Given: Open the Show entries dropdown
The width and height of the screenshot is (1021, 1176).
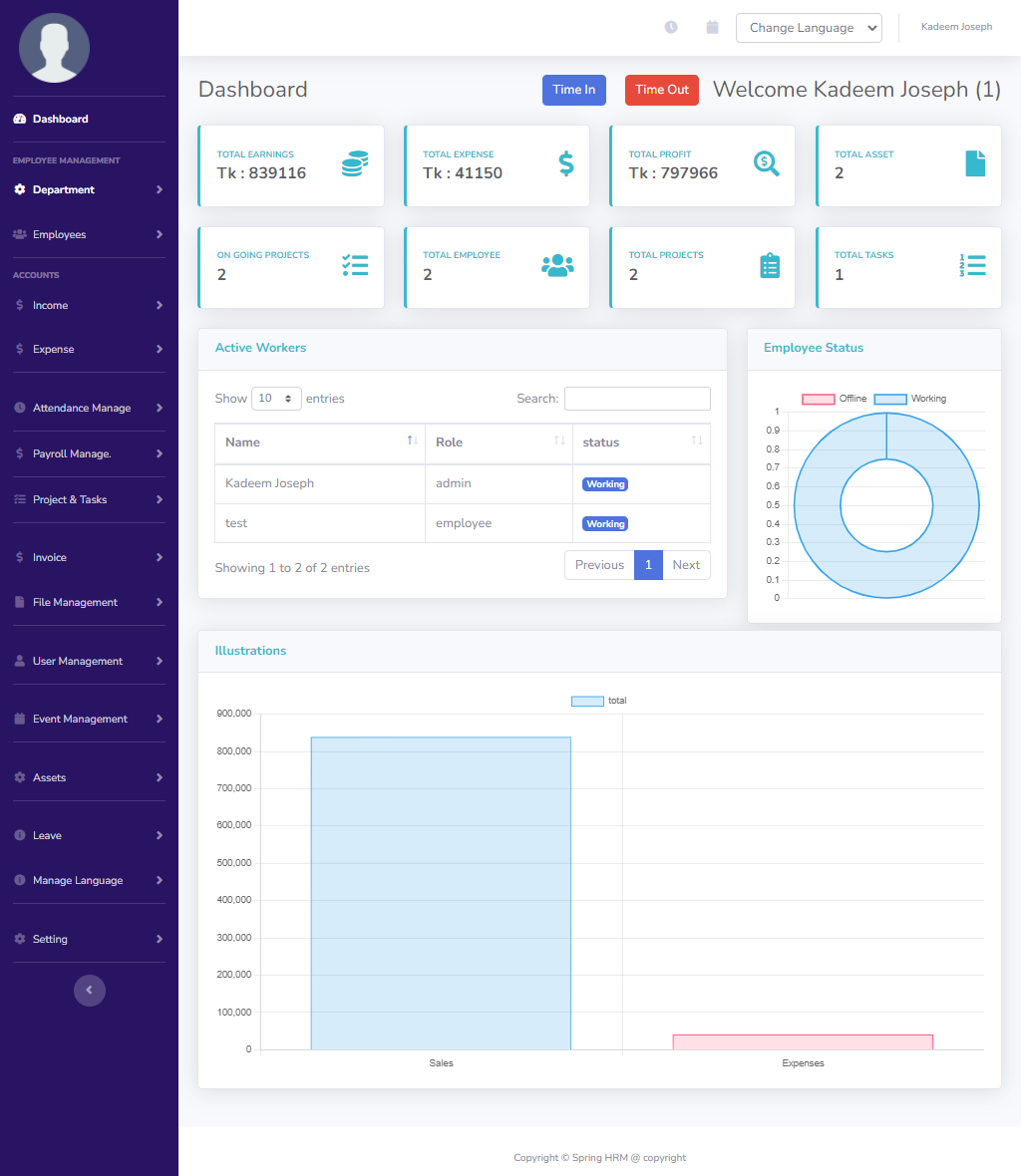Looking at the screenshot, I should coord(276,398).
